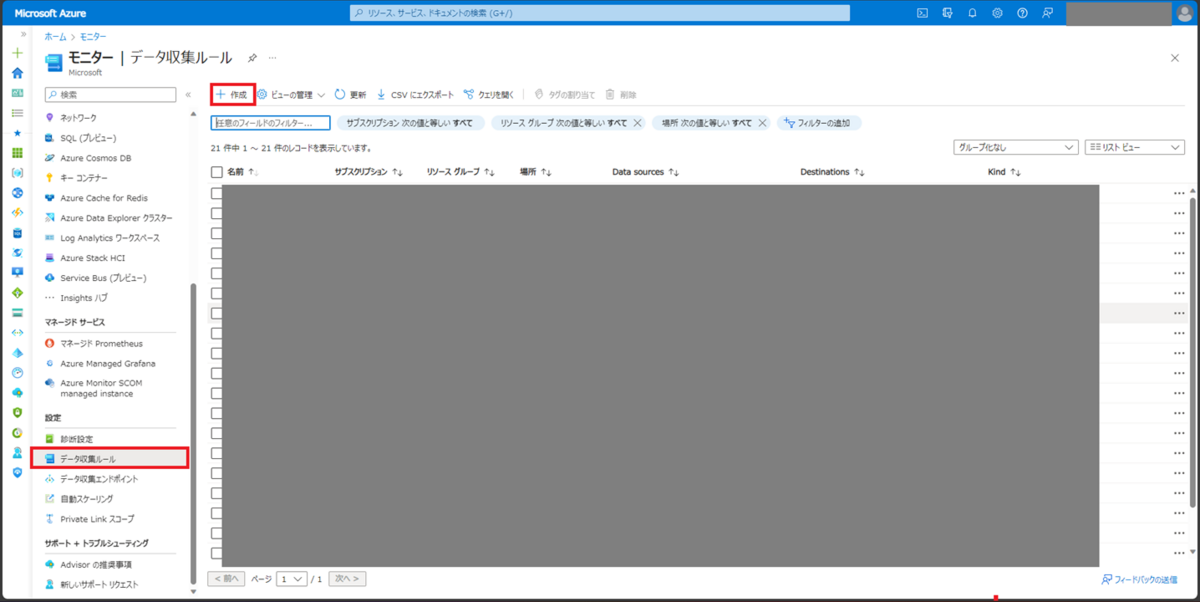This screenshot has height=602, width=1200.
Task: Open the notifications bell
Action: click(972, 13)
